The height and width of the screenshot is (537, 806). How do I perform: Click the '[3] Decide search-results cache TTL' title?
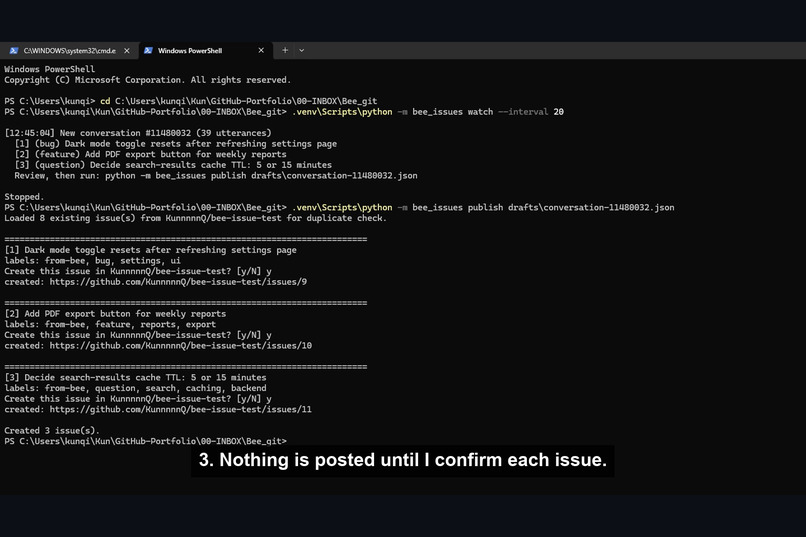point(135,377)
